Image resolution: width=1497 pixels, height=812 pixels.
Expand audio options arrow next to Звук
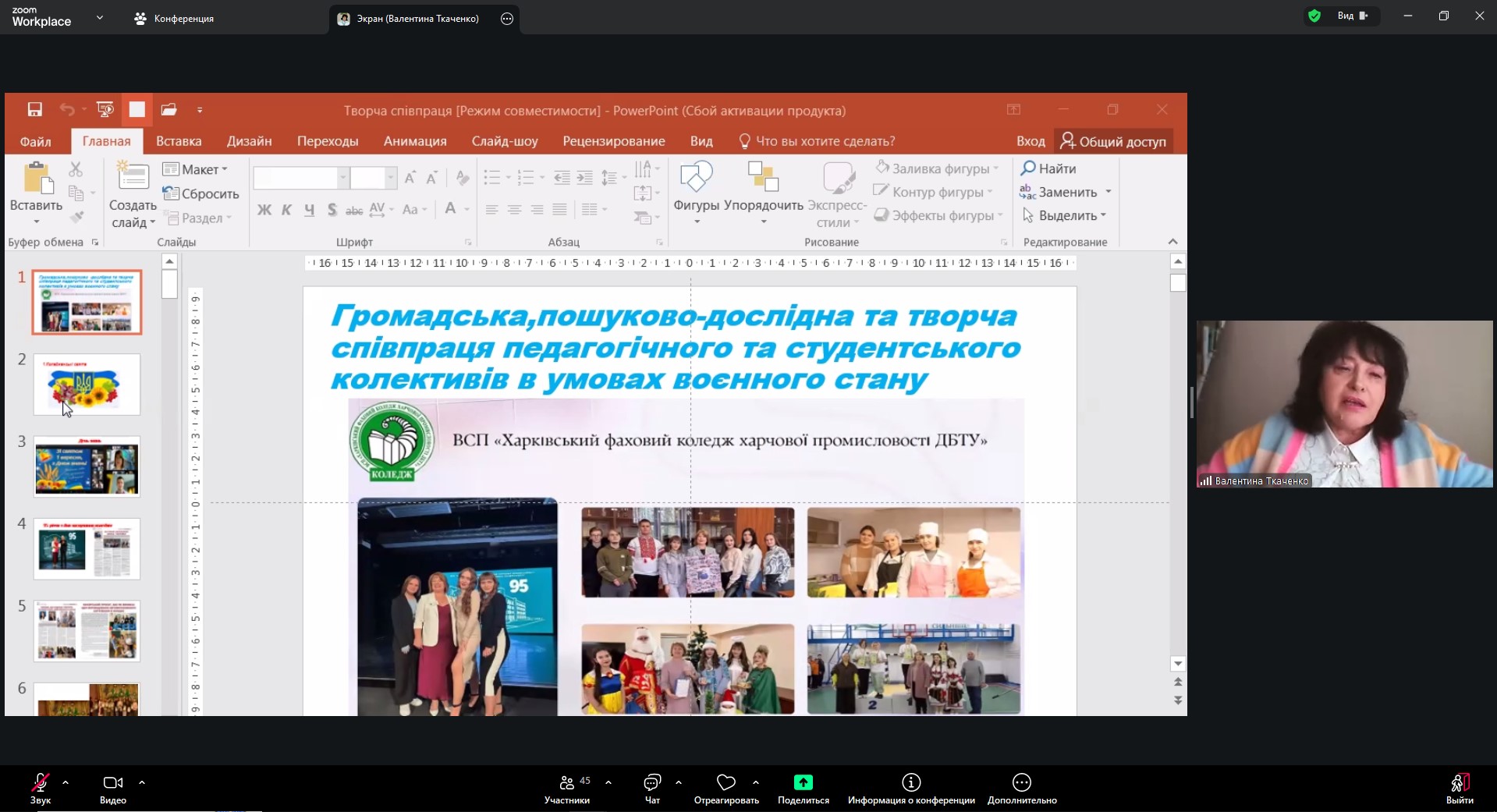66,782
